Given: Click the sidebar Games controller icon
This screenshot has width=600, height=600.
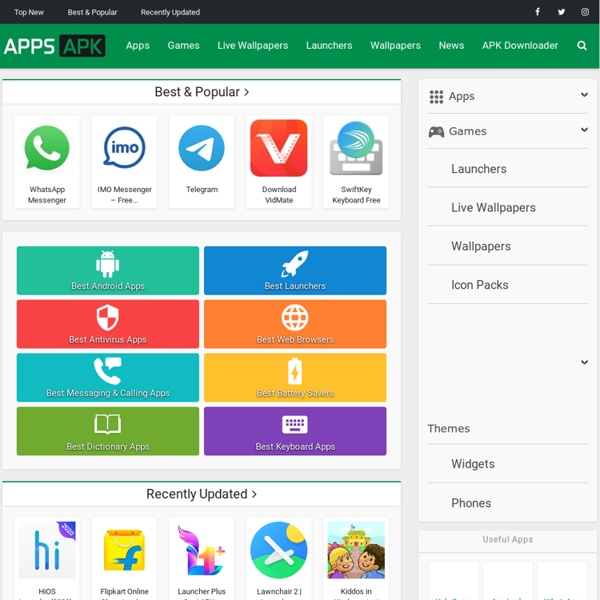Looking at the screenshot, I should [x=436, y=132].
